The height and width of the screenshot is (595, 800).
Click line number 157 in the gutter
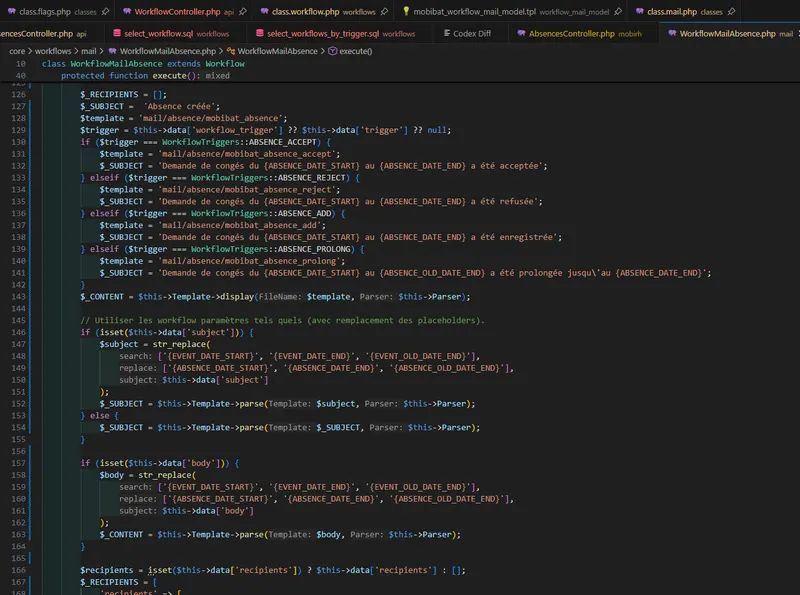pyautogui.click(x=18, y=463)
